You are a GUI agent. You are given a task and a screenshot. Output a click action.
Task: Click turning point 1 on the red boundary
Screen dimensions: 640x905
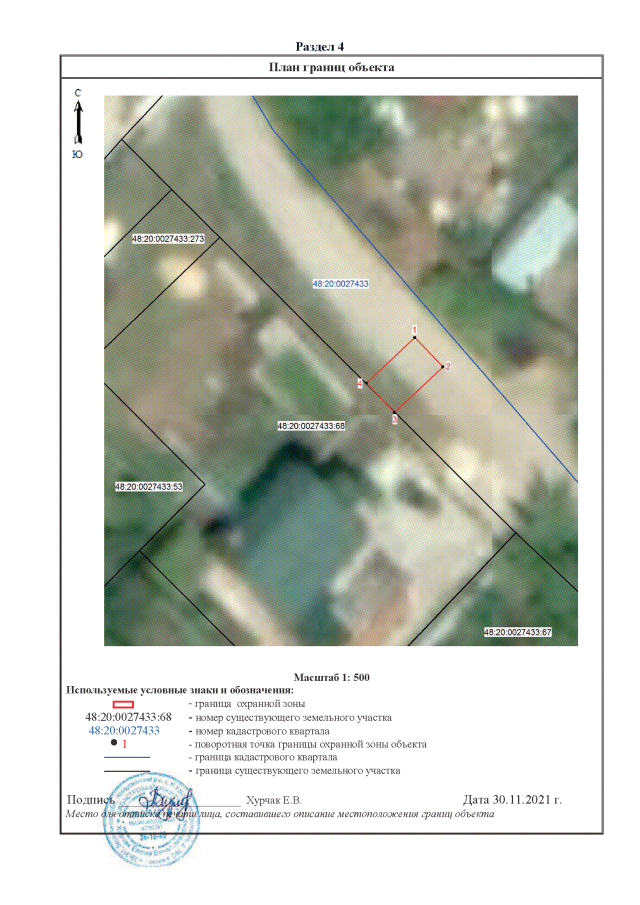(414, 338)
